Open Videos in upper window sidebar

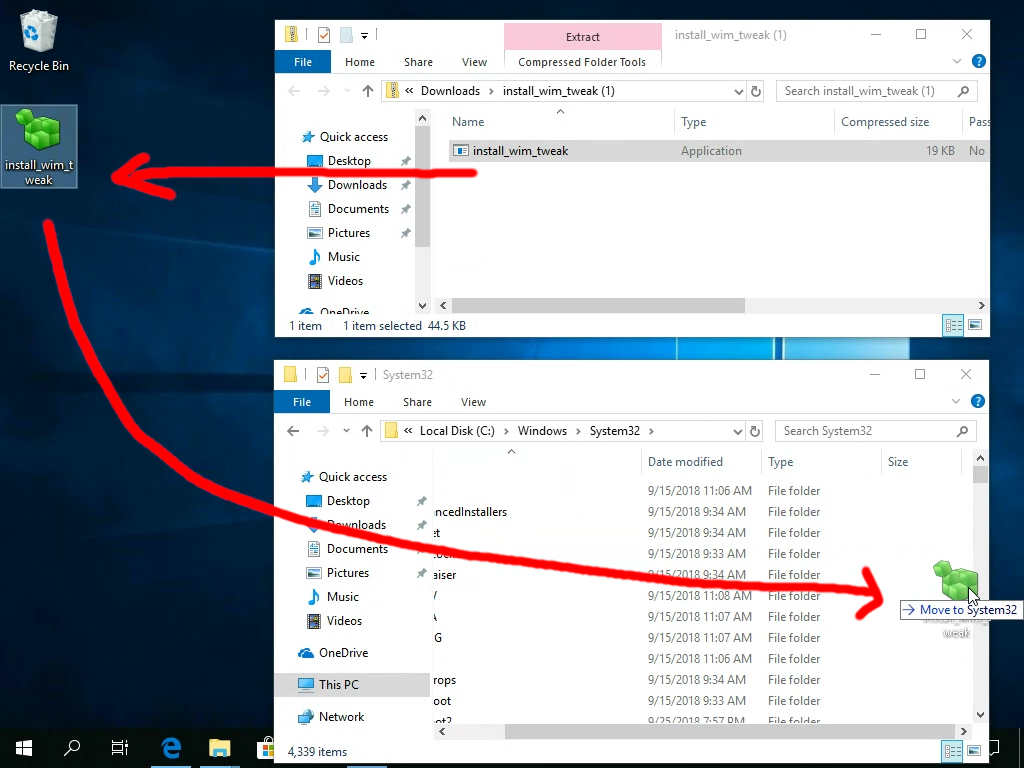click(345, 281)
